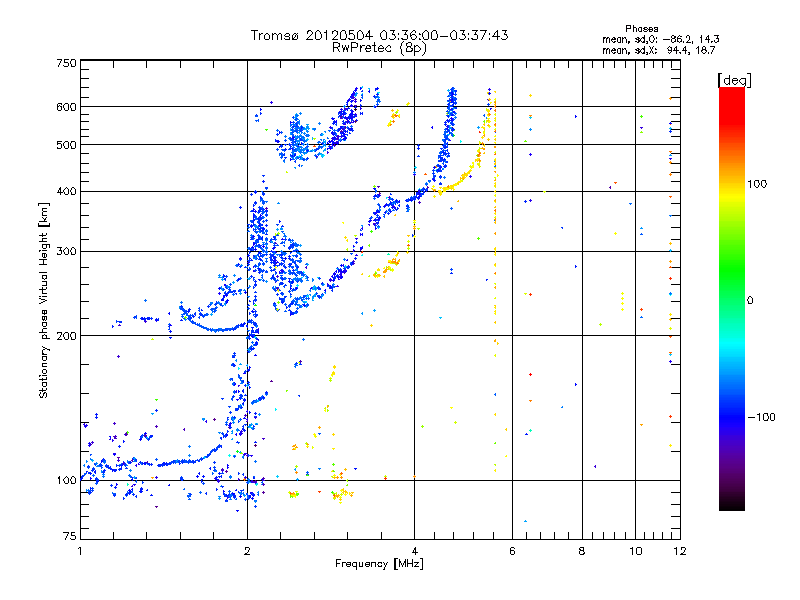
Task: Click the x-axis tick label '4'
Action: (x=414, y=551)
